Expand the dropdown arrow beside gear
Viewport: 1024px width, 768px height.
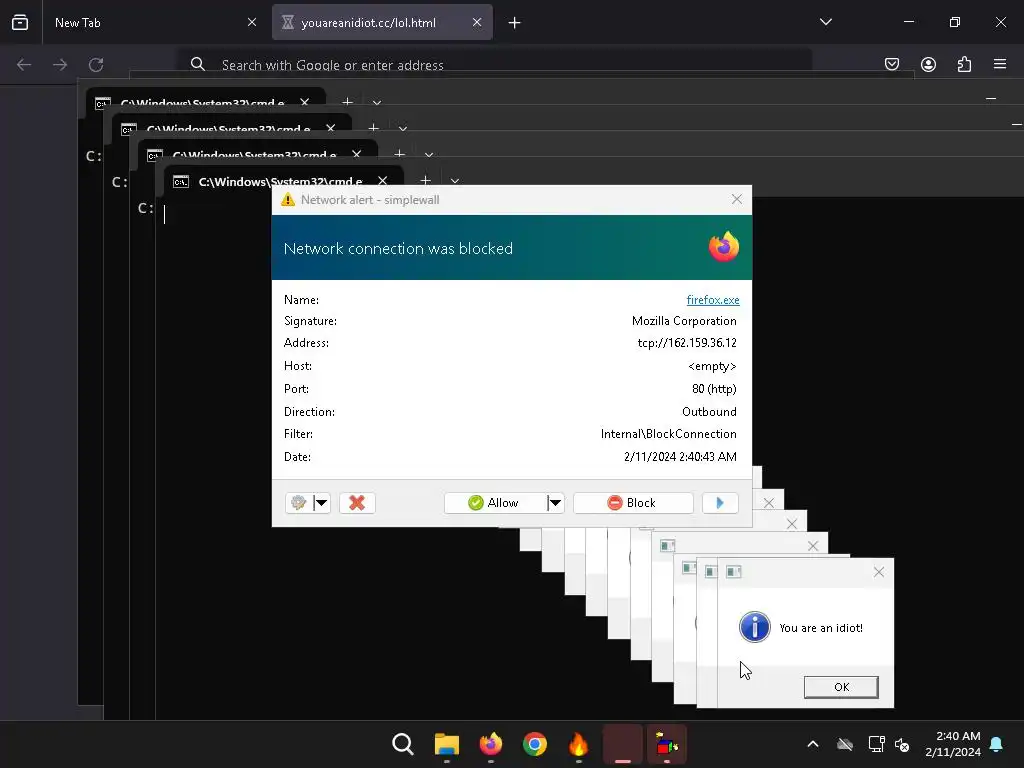pyautogui.click(x=321, y=503)
